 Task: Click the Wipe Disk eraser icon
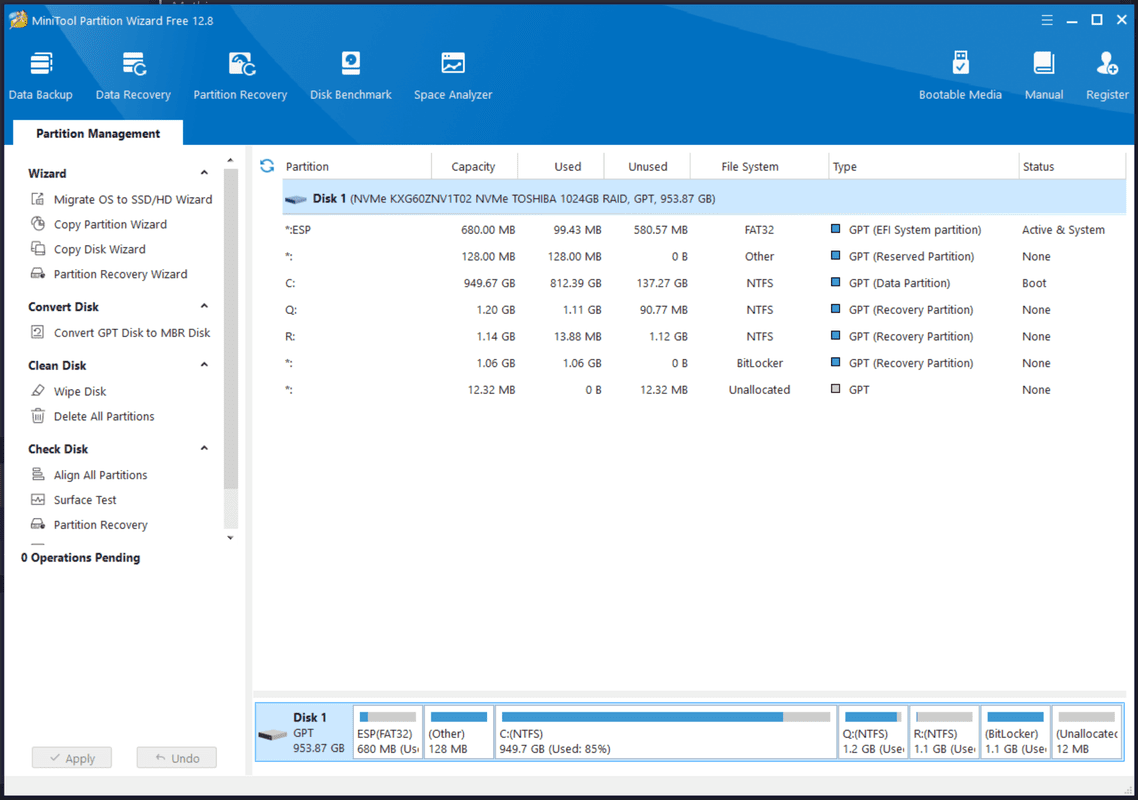point(38,391)
